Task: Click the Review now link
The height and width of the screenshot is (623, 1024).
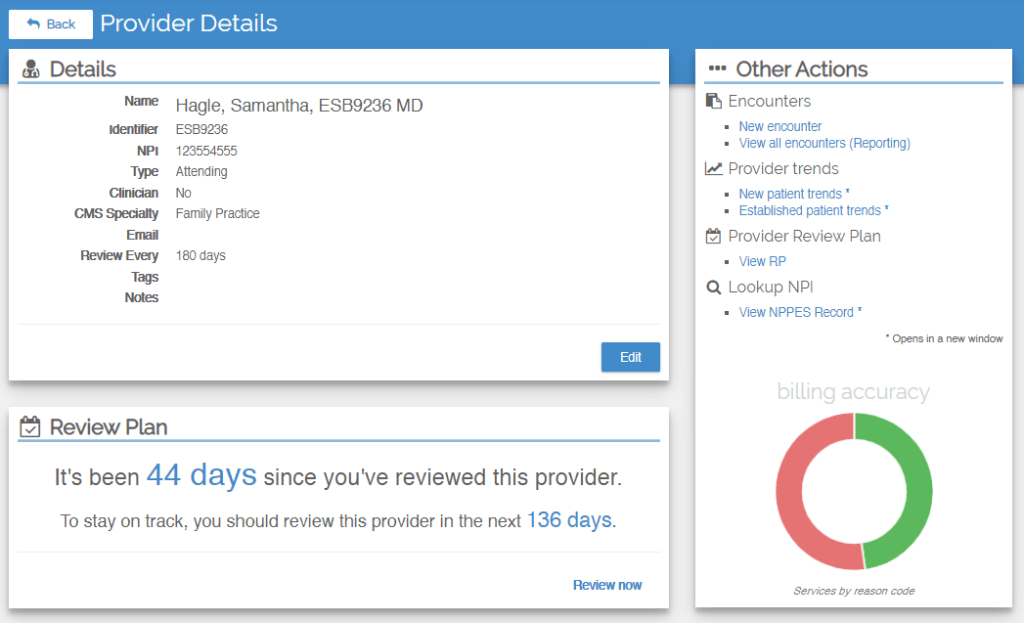Action: click(607, 585)
